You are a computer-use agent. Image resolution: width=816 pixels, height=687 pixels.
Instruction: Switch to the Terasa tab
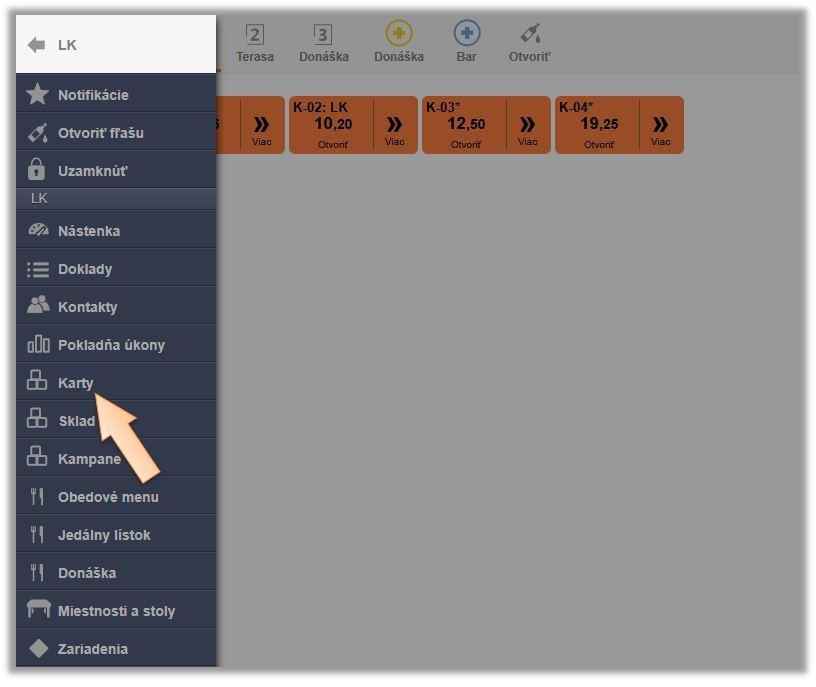(255, 44)
